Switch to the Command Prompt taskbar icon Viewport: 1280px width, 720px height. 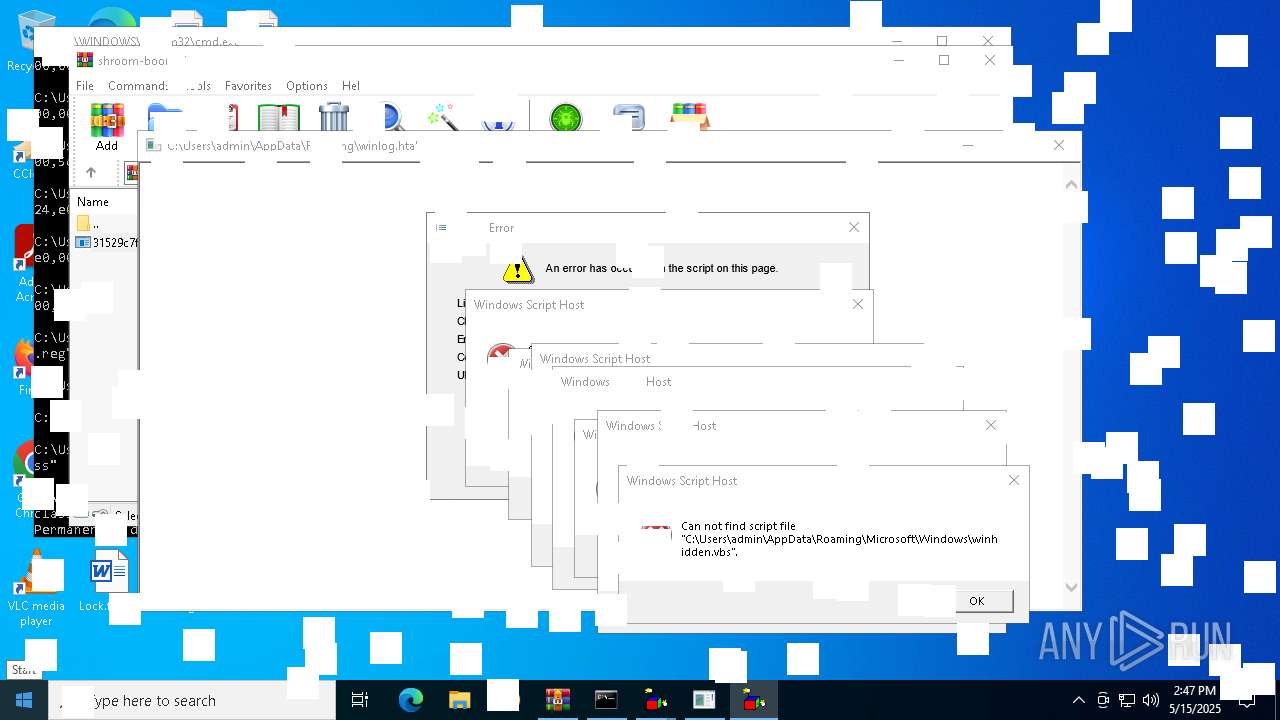(606, 700)
